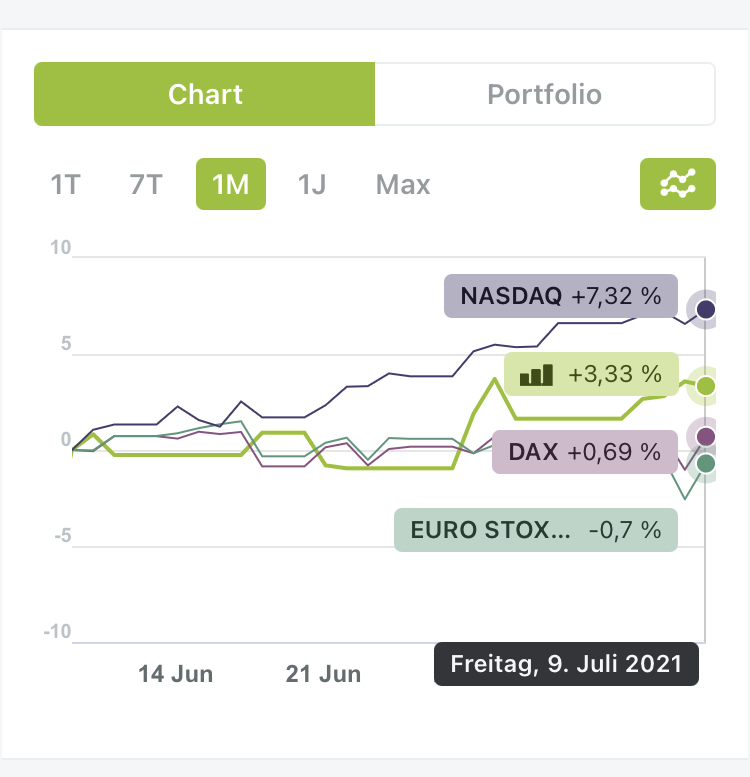The width and height of the screenshot is (750, 777).
Task: Click the EURO STOXX endpoint dot
Action: point(706,463)
